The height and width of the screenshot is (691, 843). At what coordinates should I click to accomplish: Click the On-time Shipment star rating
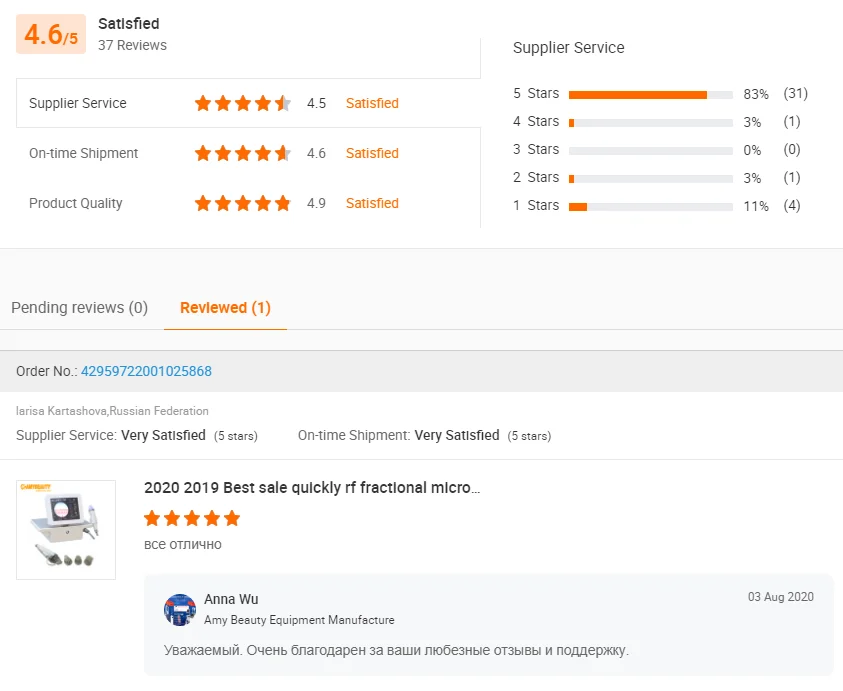tap(243, 153)
